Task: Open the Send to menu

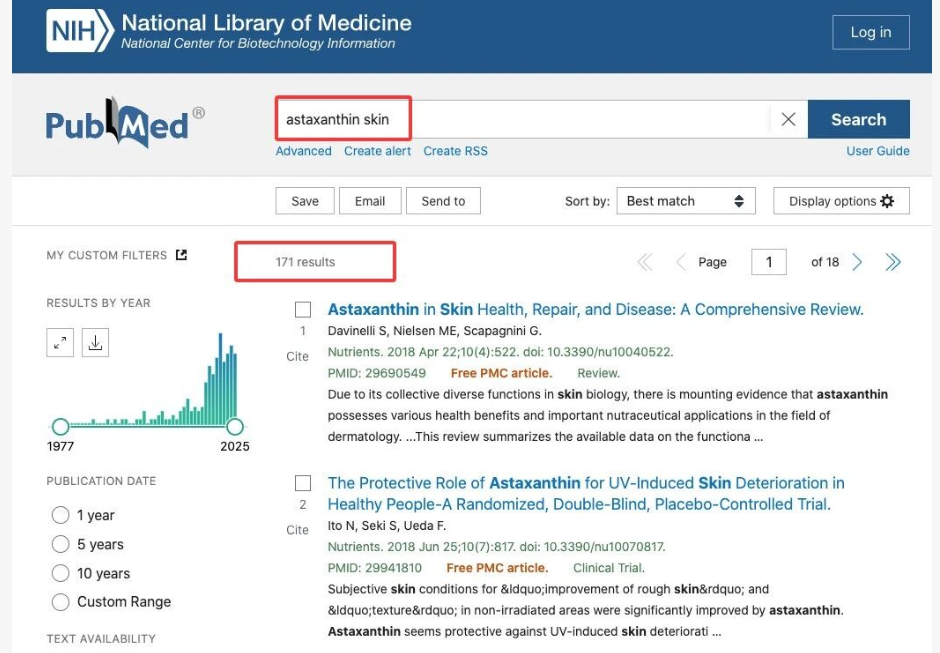Action: (x=443, y=201)
